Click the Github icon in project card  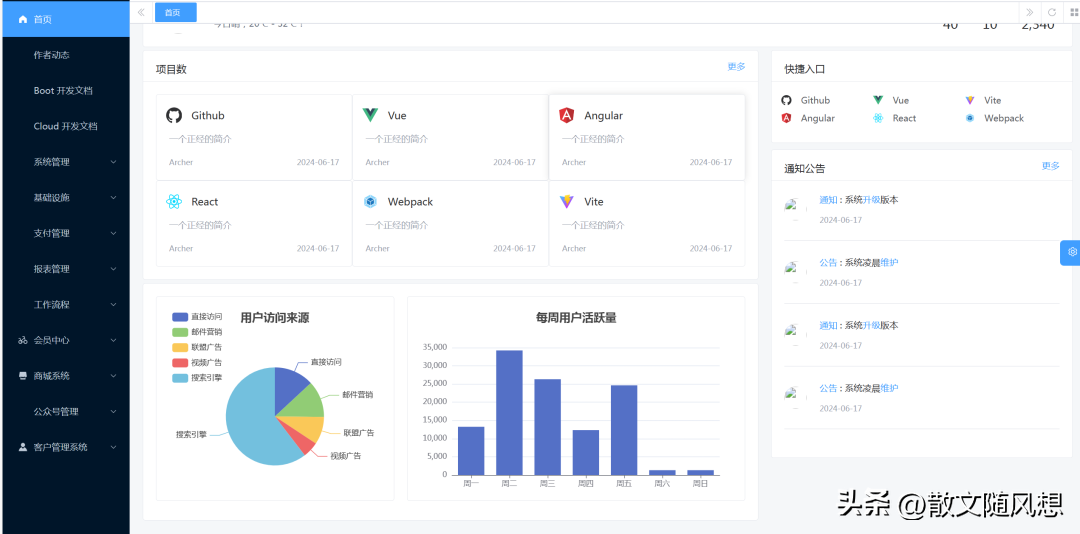click(x=174, y=115)
